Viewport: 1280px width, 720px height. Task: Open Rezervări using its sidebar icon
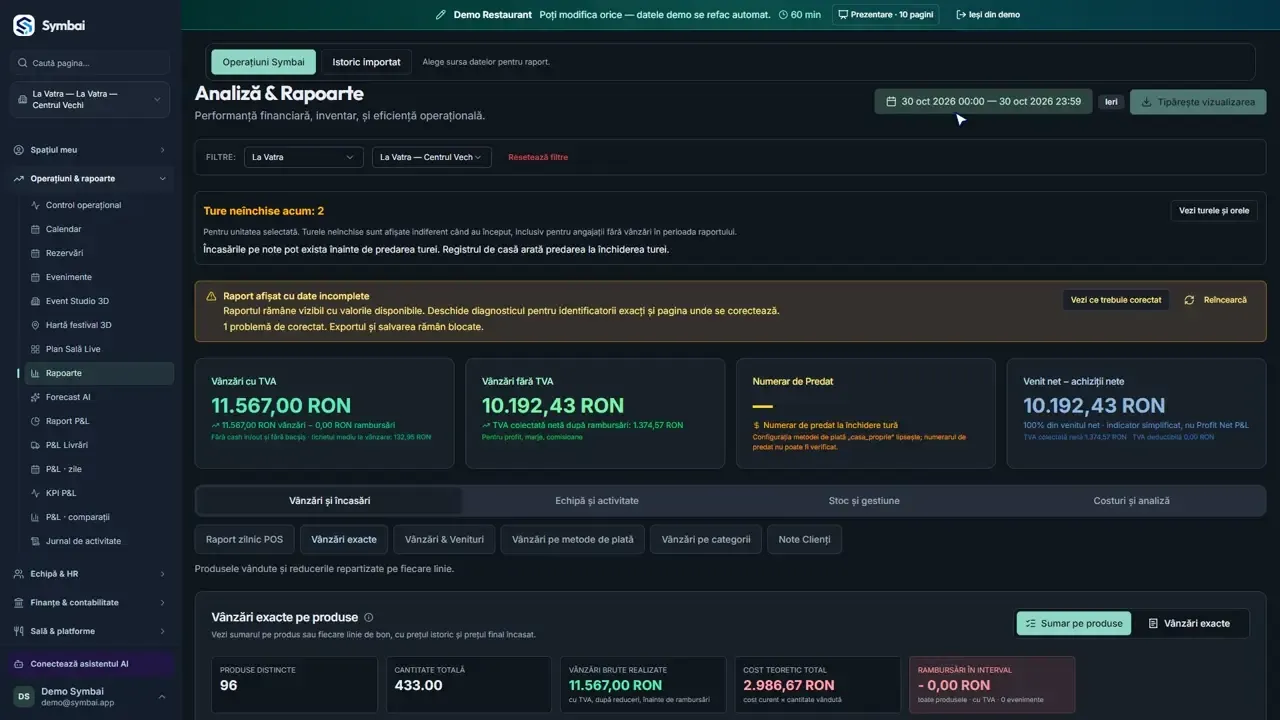[35, 253]
